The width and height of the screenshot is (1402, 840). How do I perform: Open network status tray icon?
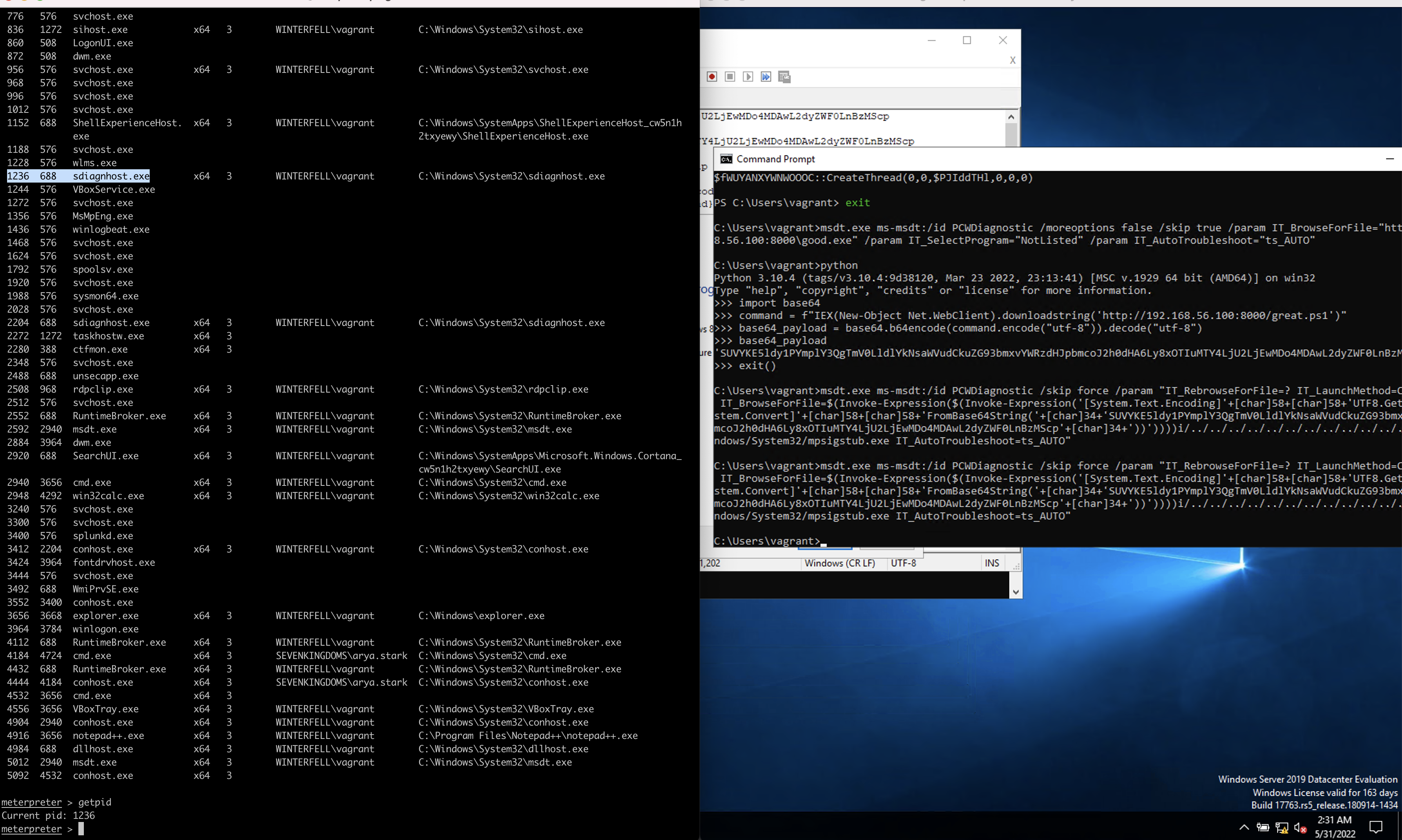pyautogui.click(x=1281, y=827)
